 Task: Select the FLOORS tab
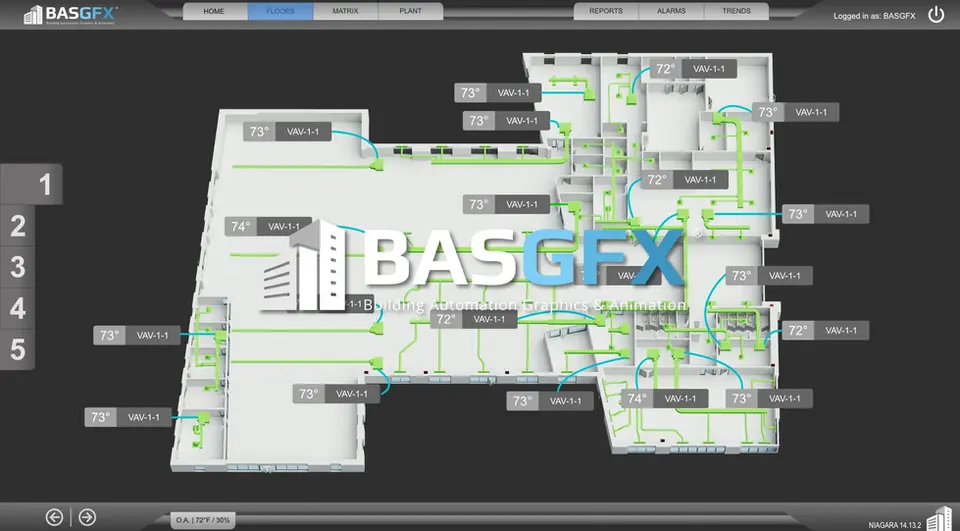coord(280,11)
